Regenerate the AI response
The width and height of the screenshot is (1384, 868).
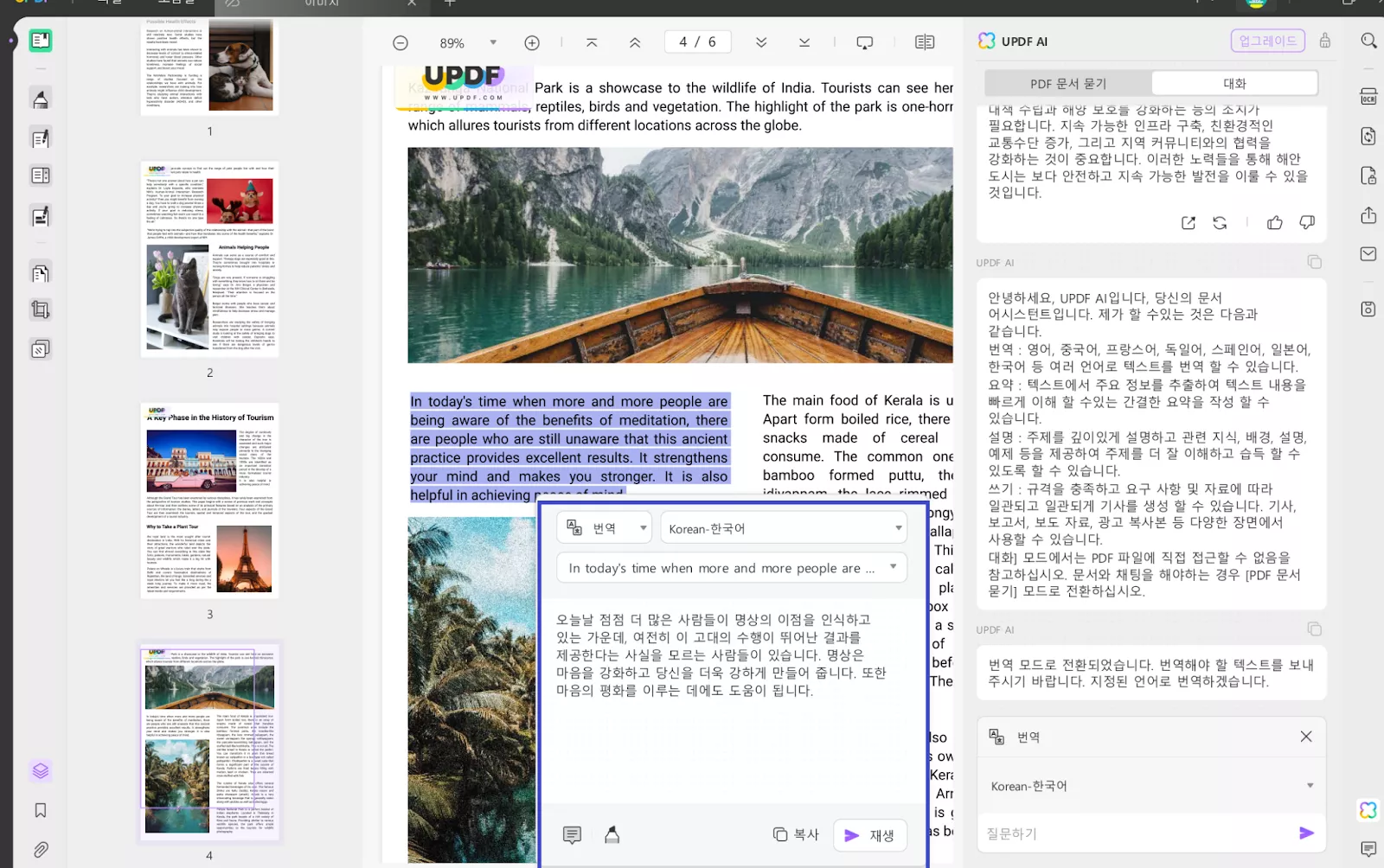point(1220,223)
